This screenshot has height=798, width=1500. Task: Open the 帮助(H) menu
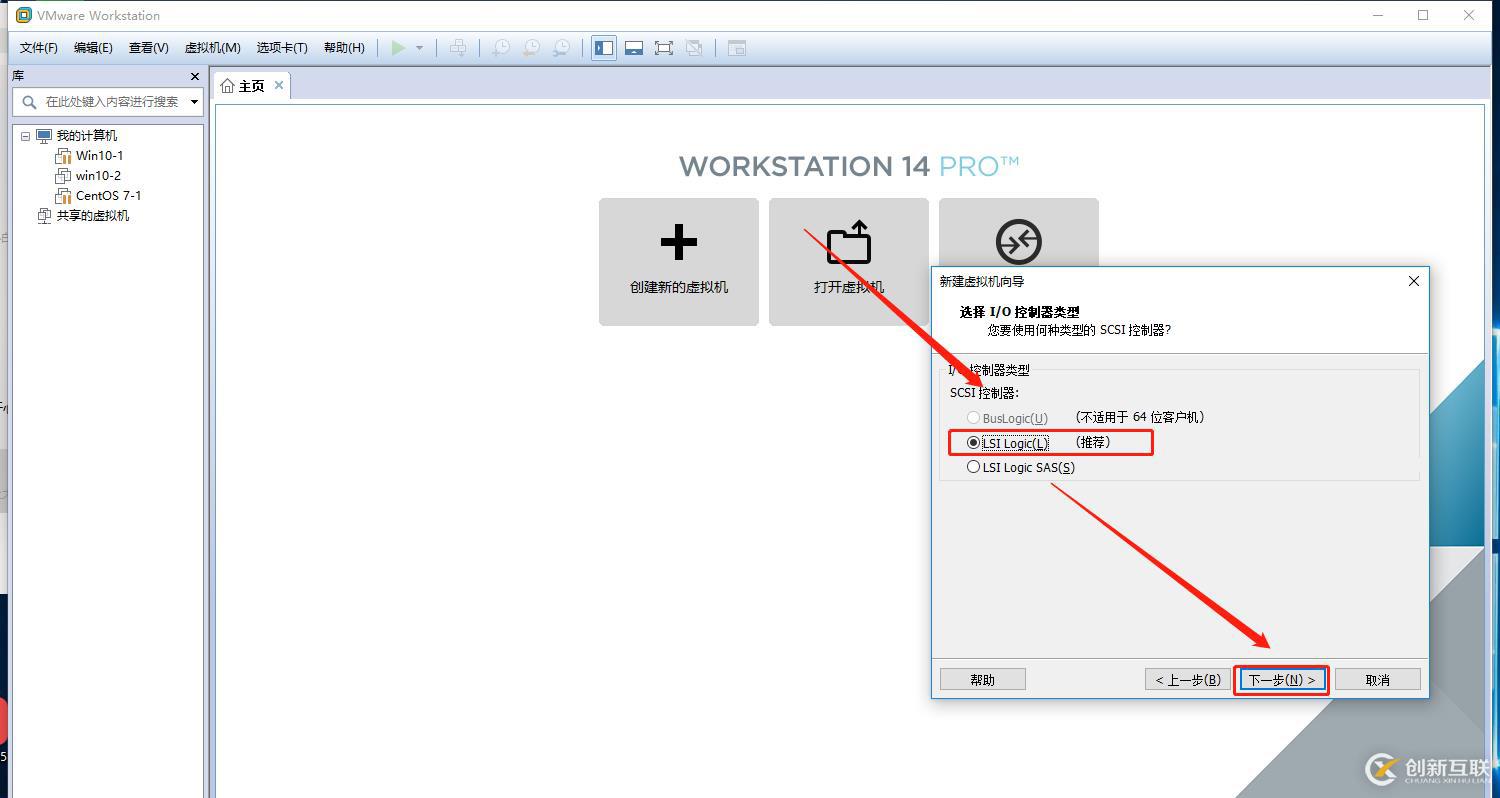pyautogui.click(x=344, y=48)
